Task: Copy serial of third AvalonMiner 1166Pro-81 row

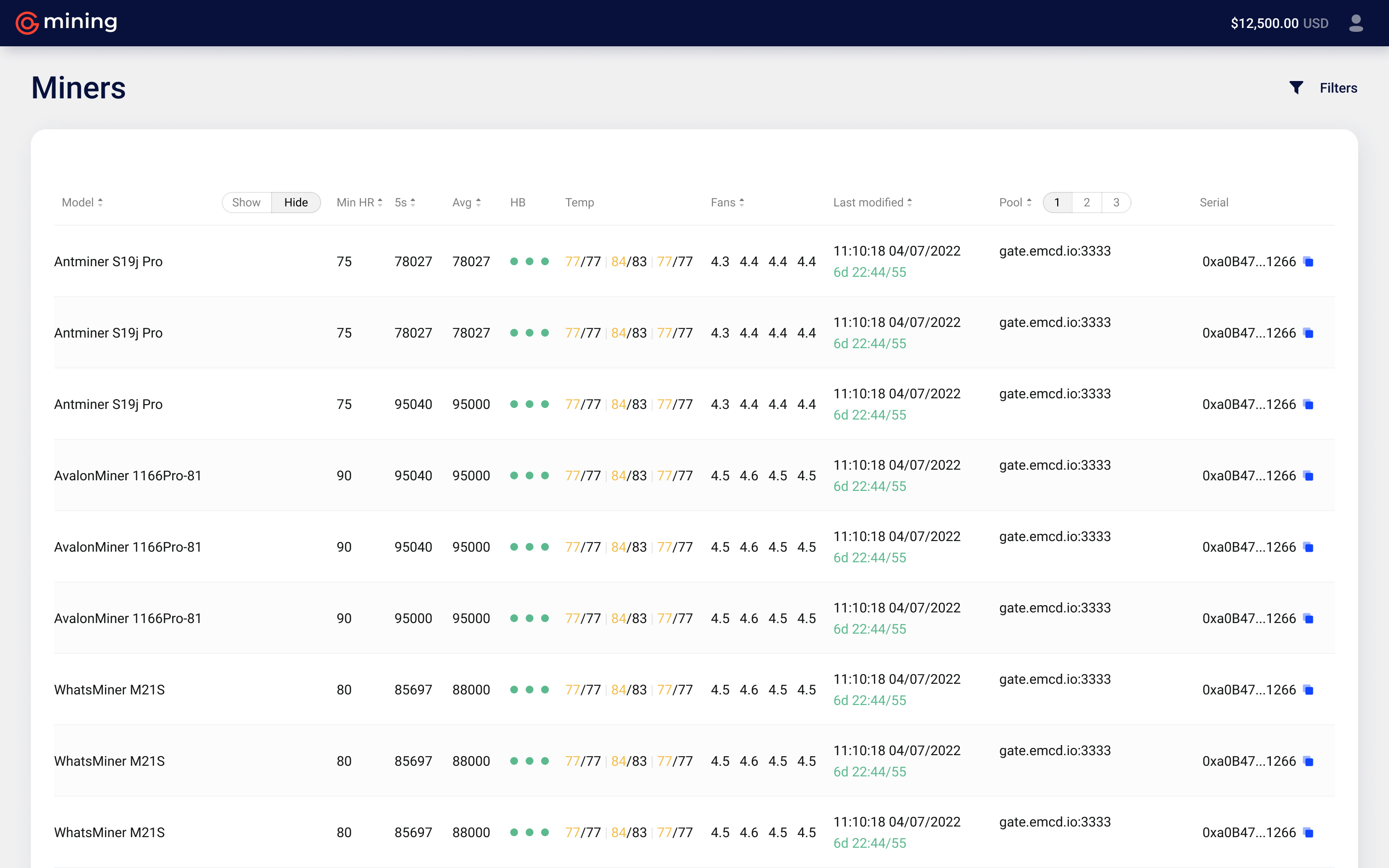Action: click(x=1308, y=618)
